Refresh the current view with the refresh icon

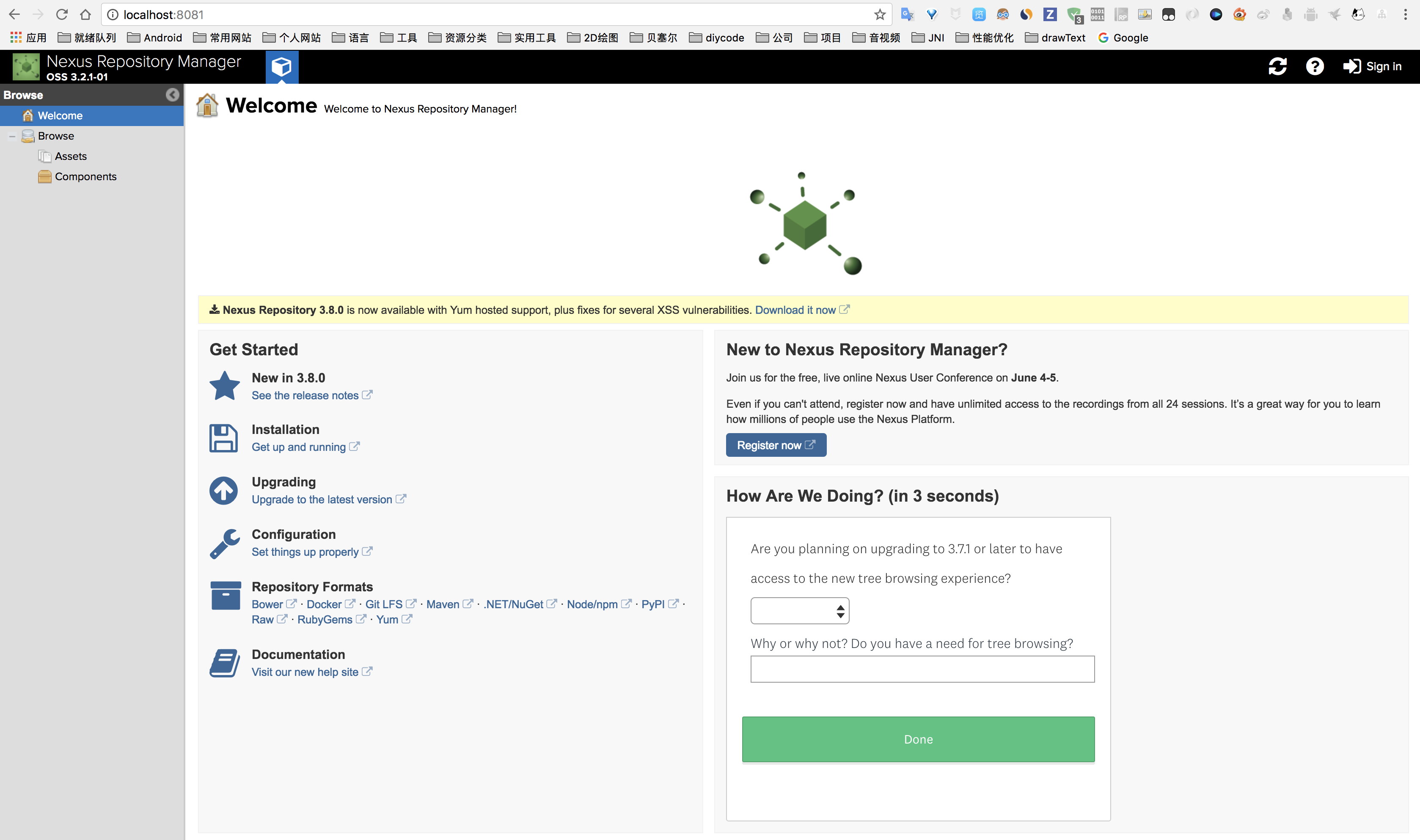point(1277,67)
